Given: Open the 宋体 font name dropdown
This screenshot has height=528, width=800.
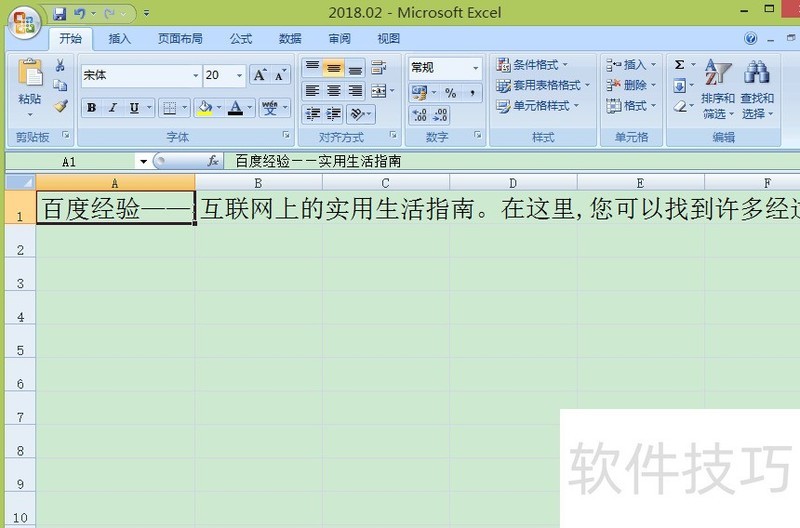Looking at the screenshot, I should point(195,76).
